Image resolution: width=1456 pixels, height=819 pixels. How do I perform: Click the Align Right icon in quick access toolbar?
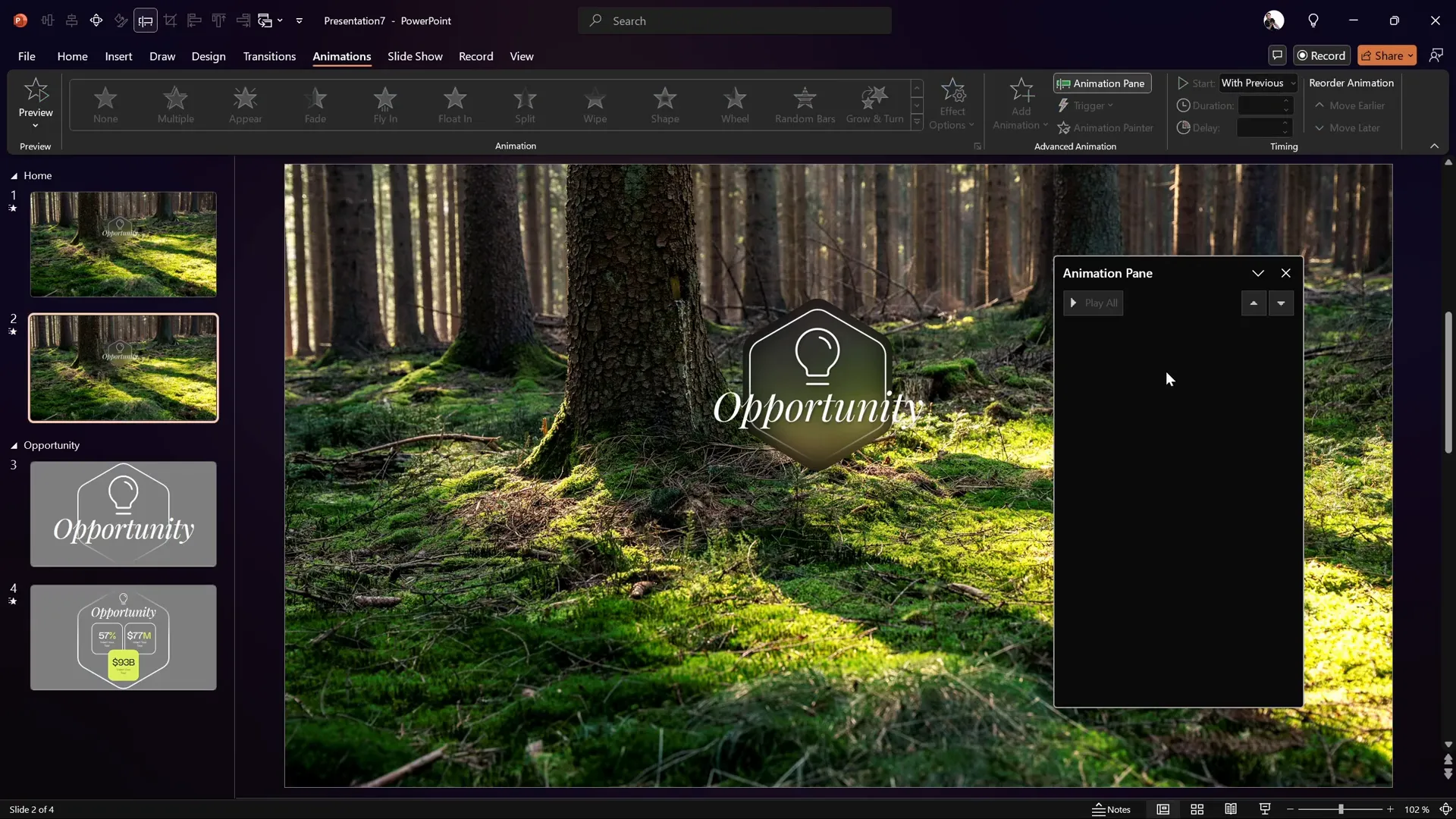(x=243, y=20)
